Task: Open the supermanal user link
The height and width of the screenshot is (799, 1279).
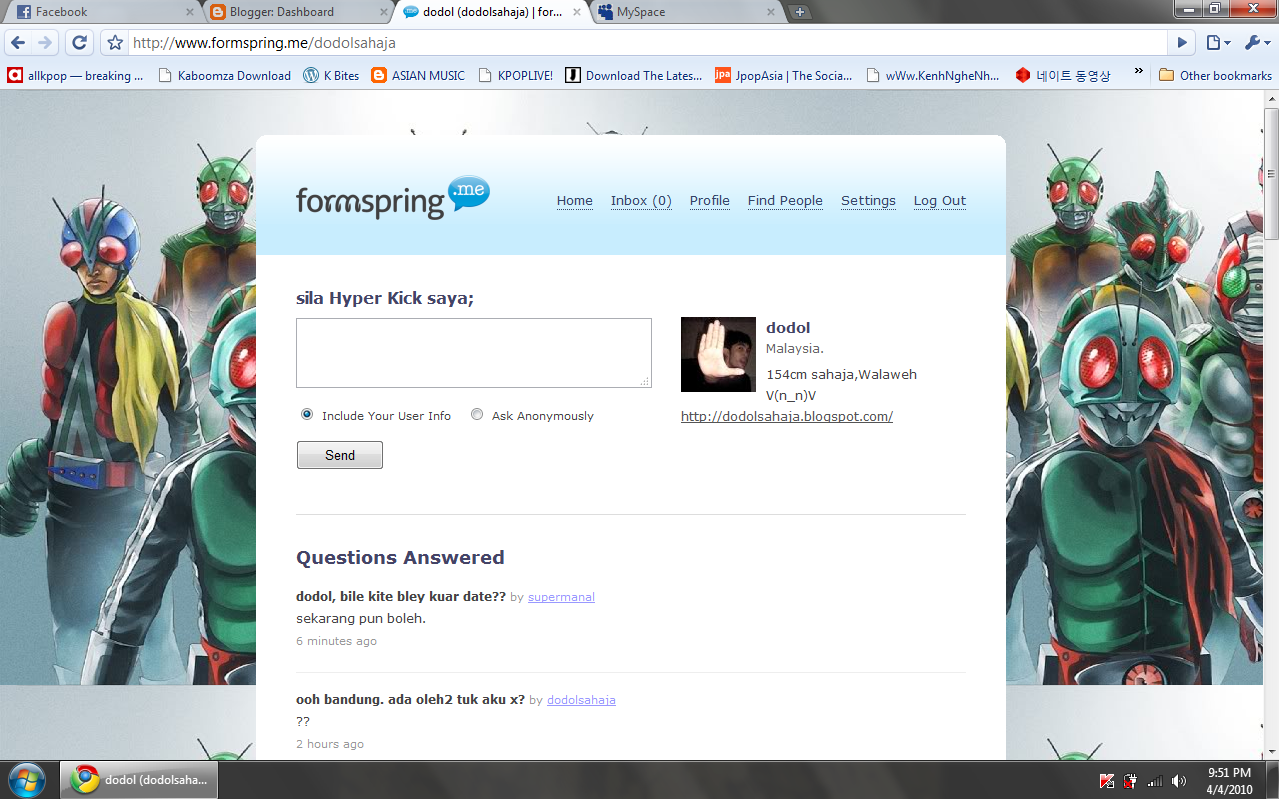Action: click(x=561, y=597)
